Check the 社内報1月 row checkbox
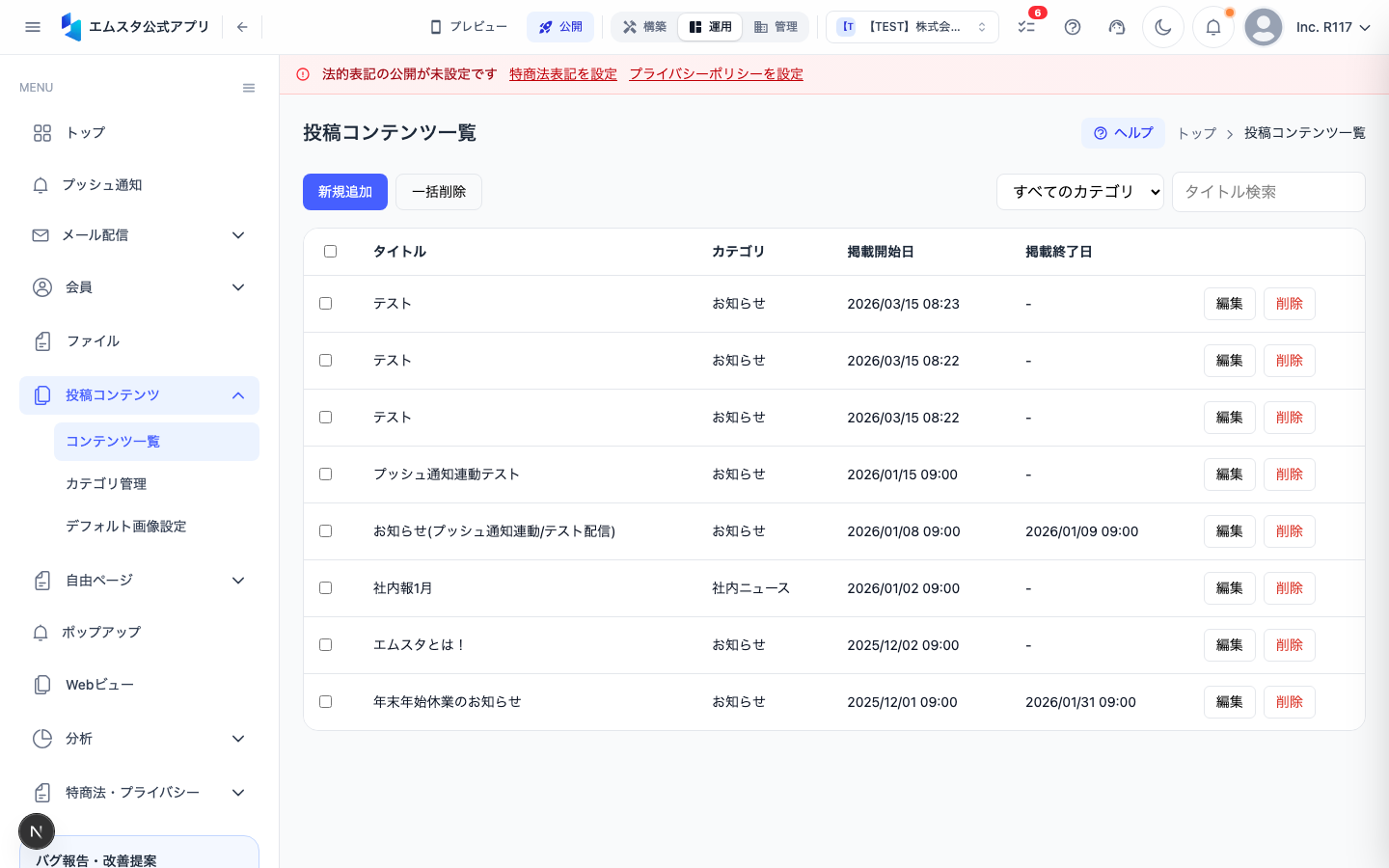 325,588
